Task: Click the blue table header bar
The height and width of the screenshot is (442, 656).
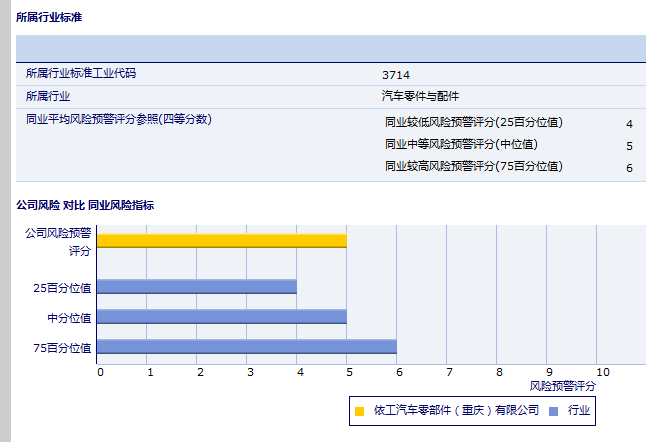Action: 330,48
